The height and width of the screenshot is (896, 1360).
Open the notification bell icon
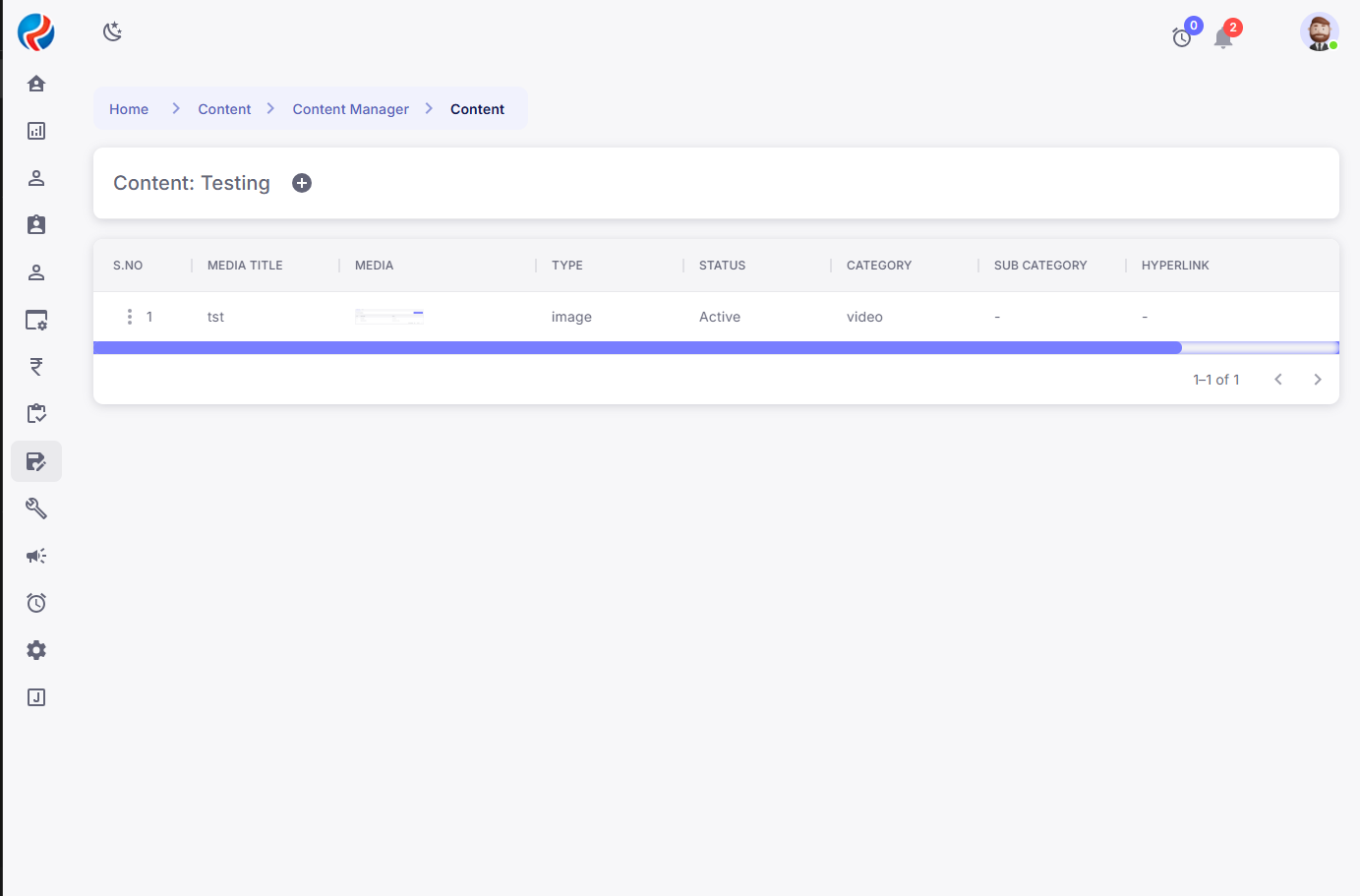tap(1223, 38)
